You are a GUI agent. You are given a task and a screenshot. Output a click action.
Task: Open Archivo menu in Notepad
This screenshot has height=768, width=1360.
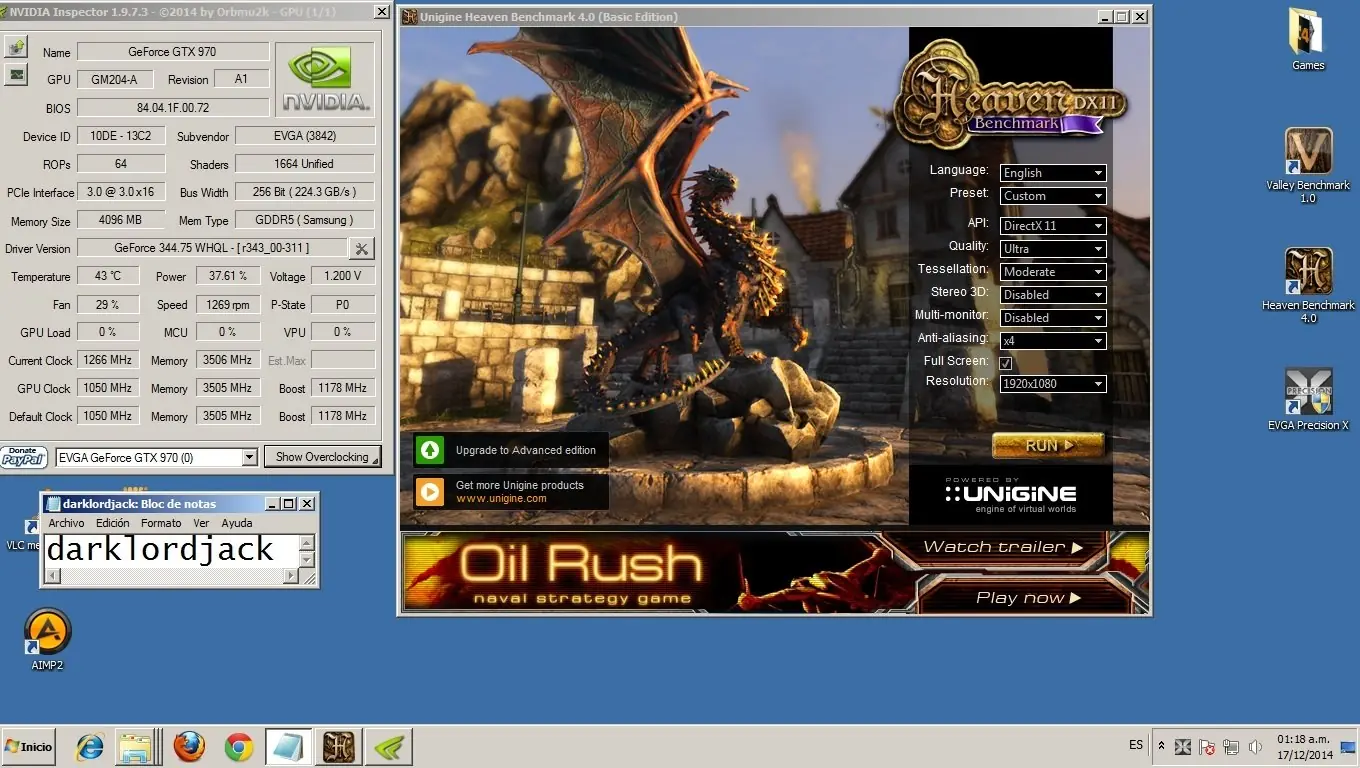tap(66, 523)
